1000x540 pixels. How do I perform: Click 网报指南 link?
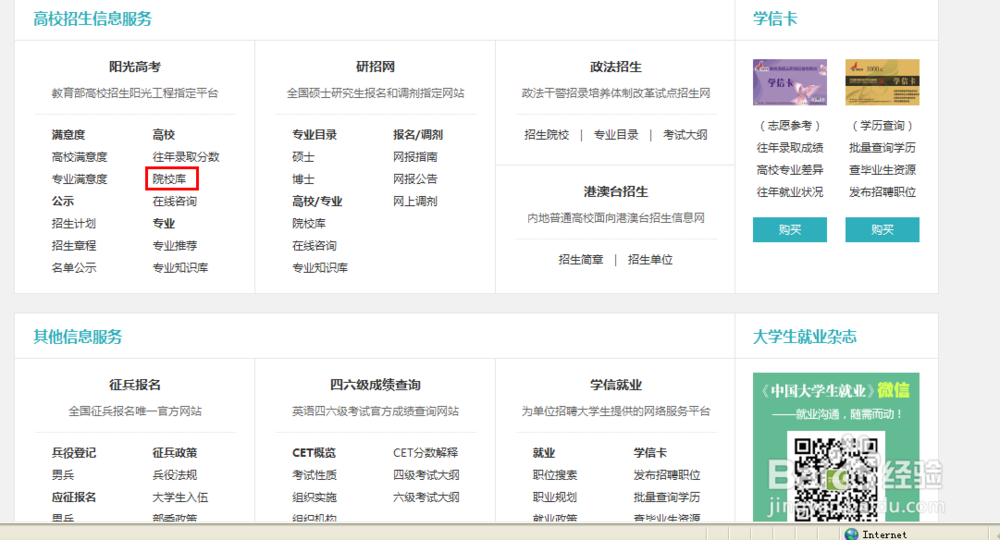tap(415, 157)
